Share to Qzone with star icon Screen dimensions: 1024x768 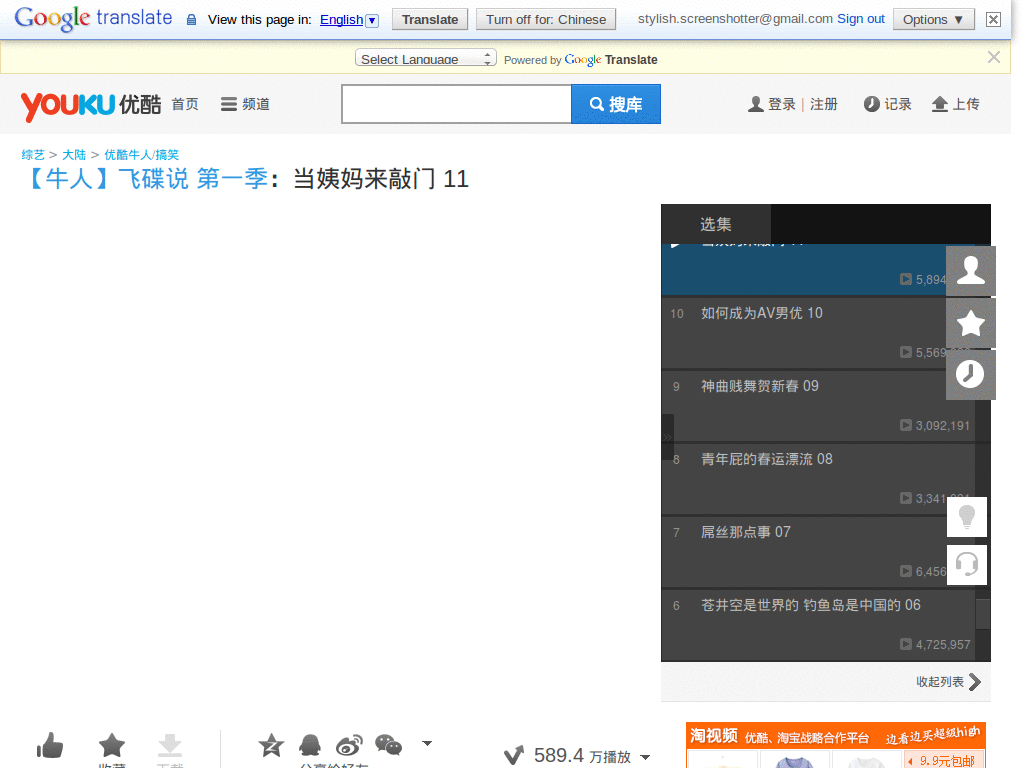tap(271, 744)
